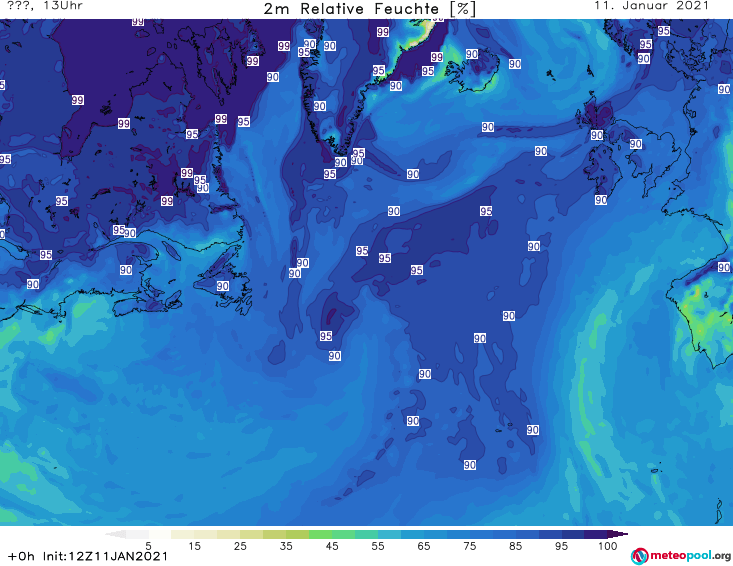The height and width of the screenshot is (566, 733).
Task: Click the legend scale value 75
Action: point(469,546)
